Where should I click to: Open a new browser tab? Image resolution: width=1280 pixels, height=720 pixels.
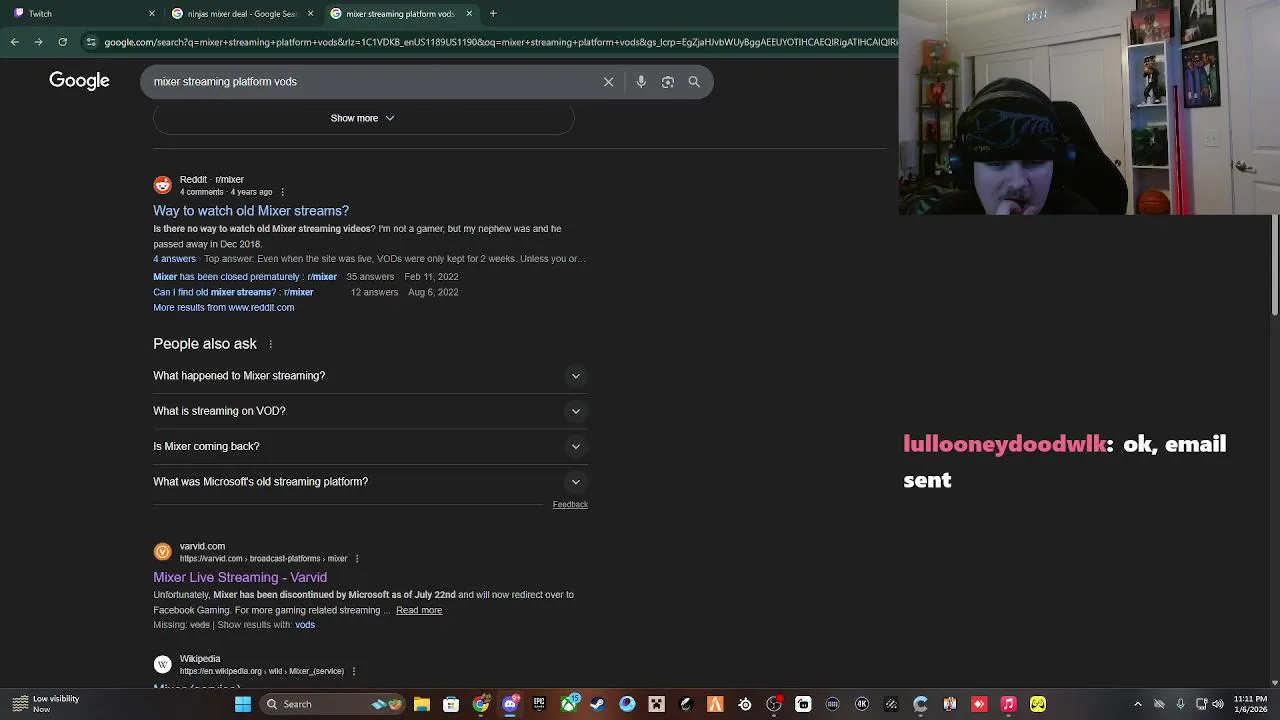click(493, 13)
